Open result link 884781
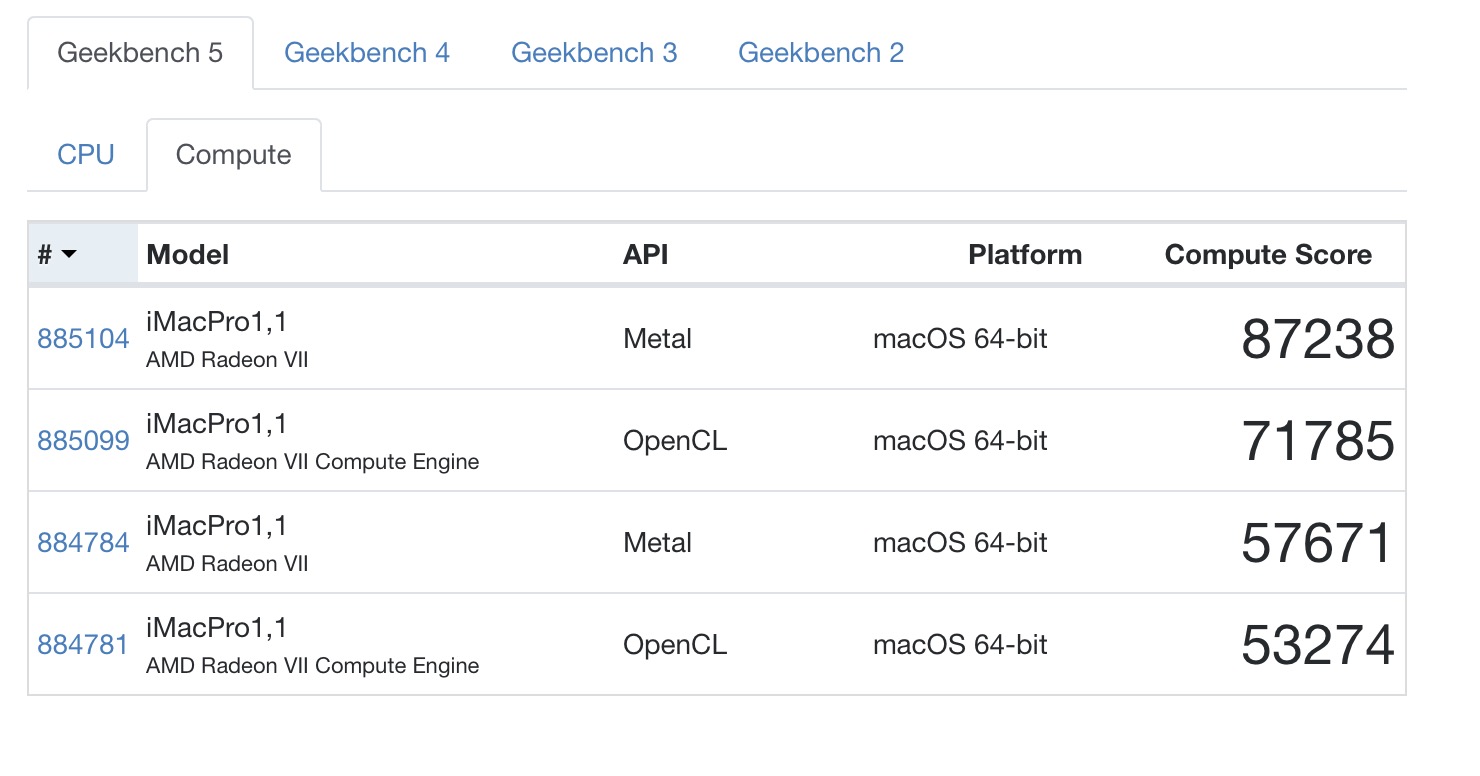The width and height of the screenshot is (1480, 776). [x=83, y=645]
